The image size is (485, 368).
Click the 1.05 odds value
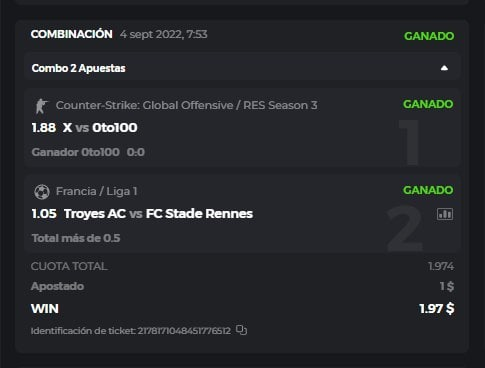pos(44,214)
